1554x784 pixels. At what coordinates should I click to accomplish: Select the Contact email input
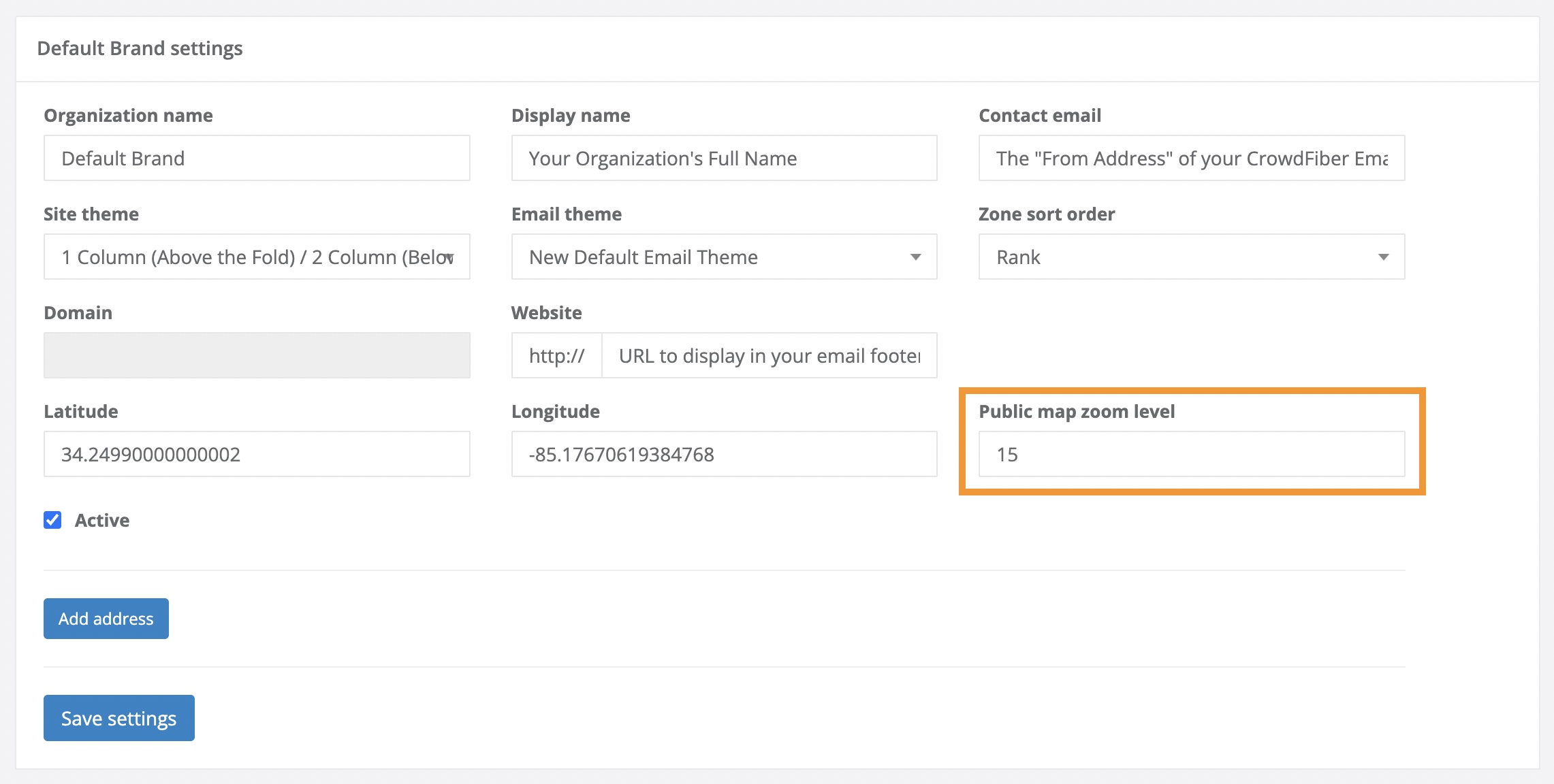click(1190, 158)
